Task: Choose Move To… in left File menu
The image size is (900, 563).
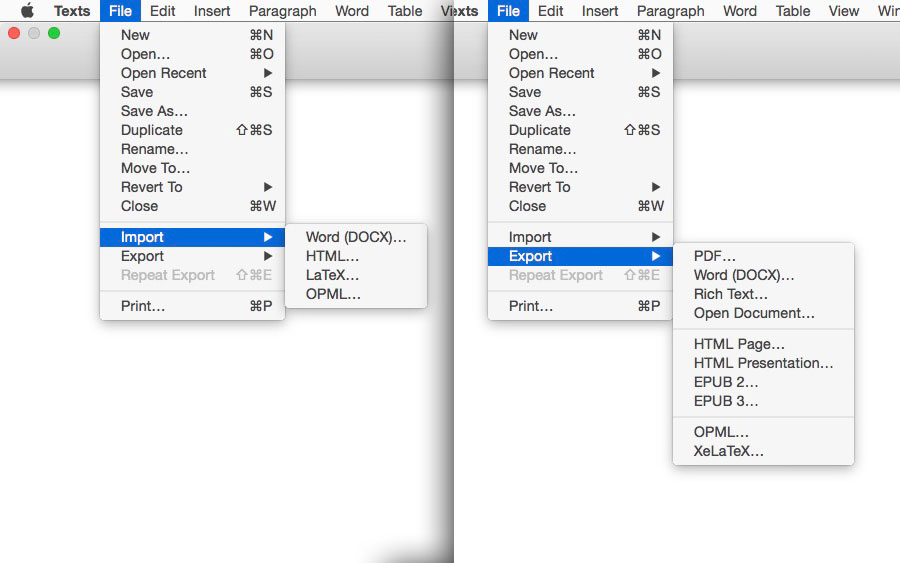Action: pos(192,168)
